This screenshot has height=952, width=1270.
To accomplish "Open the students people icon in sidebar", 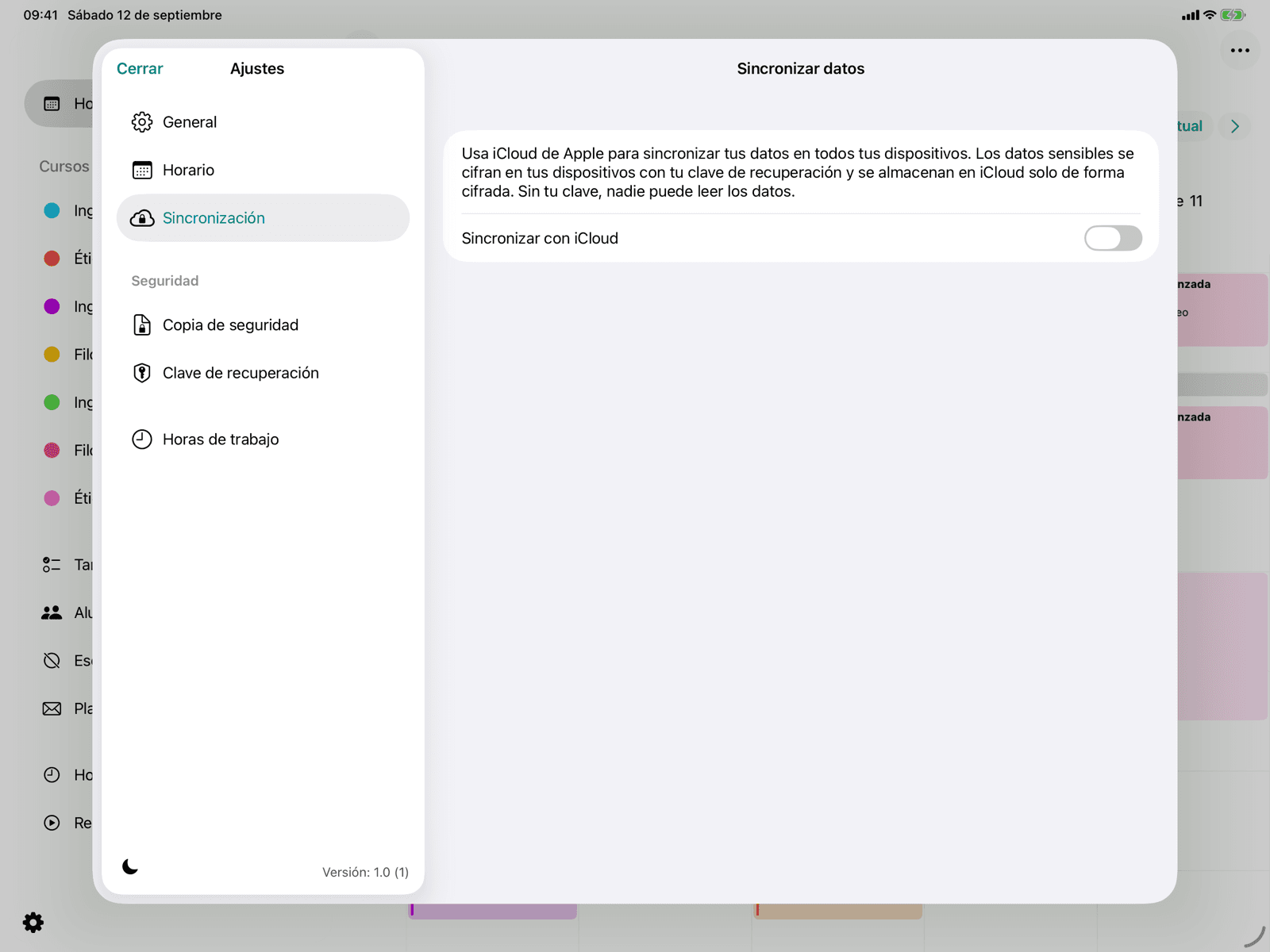I will point(52,612).
